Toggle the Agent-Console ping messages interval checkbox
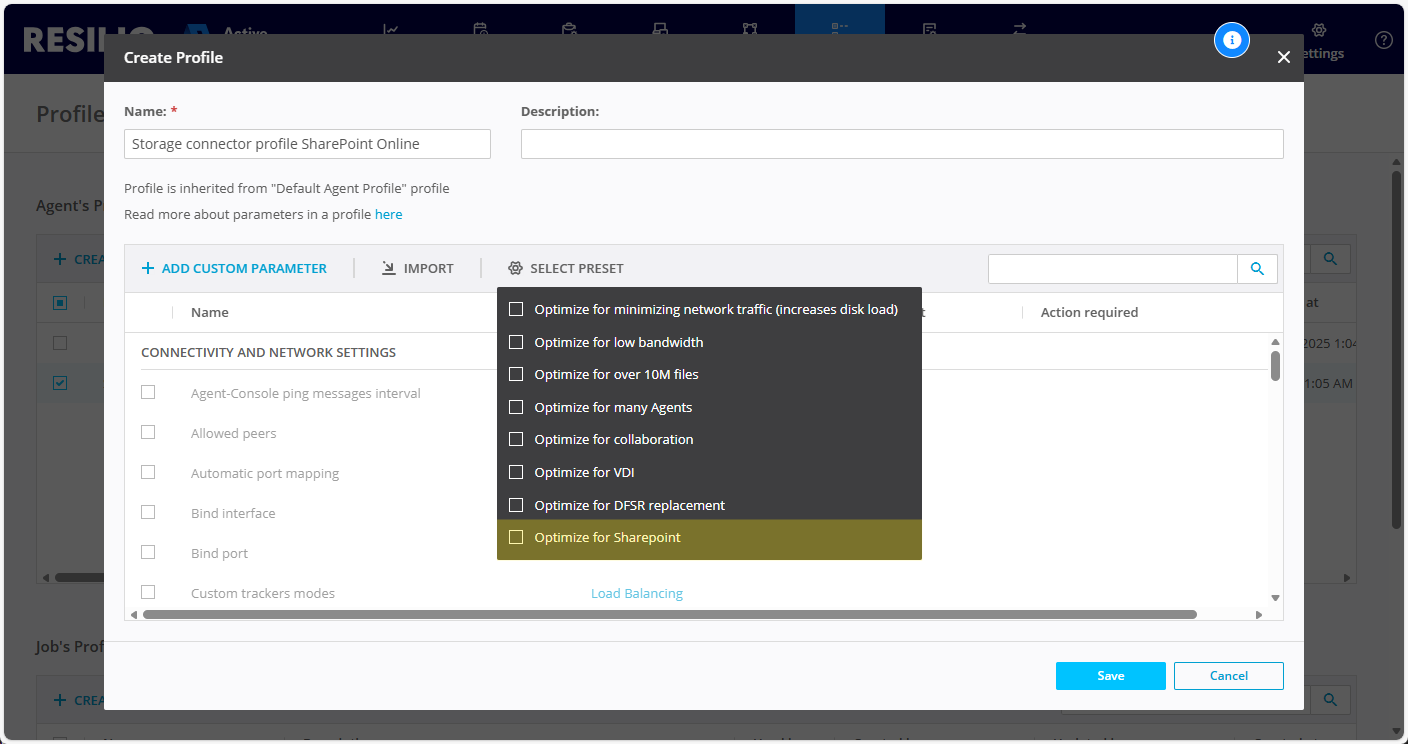The width and height of the screenshot is (1408, 744). click(x=148, y=392)
